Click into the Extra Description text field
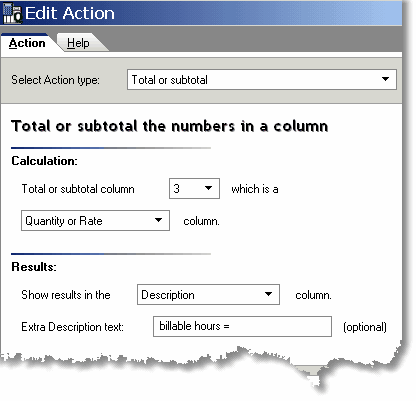The height and width of the screenshot is (401, 416). [x=242, y=326]
